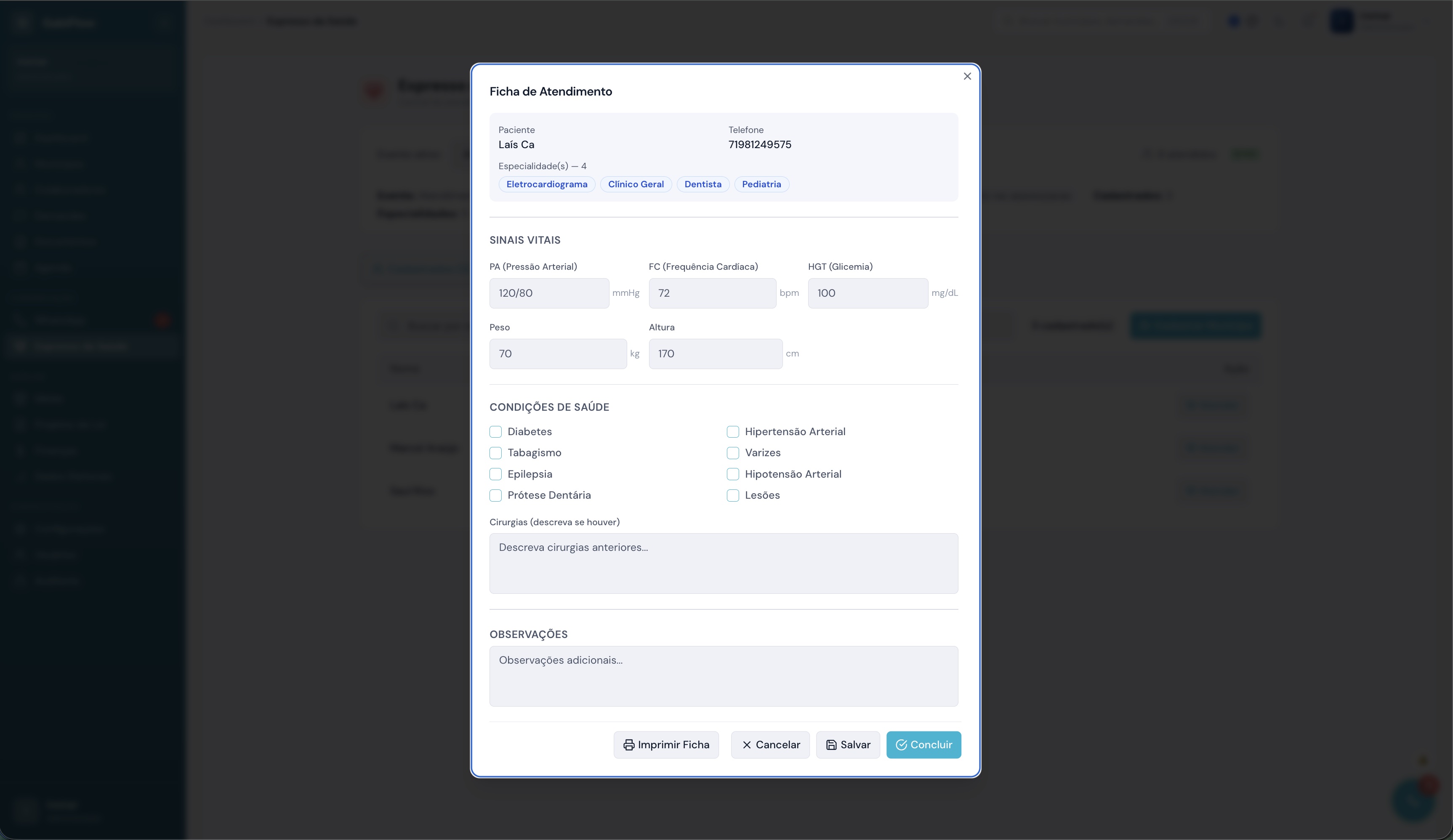Viewport: 1453px width, 840px height.
Task: Click the chat bubble icon in the background page
Action: click(1413, 800)
